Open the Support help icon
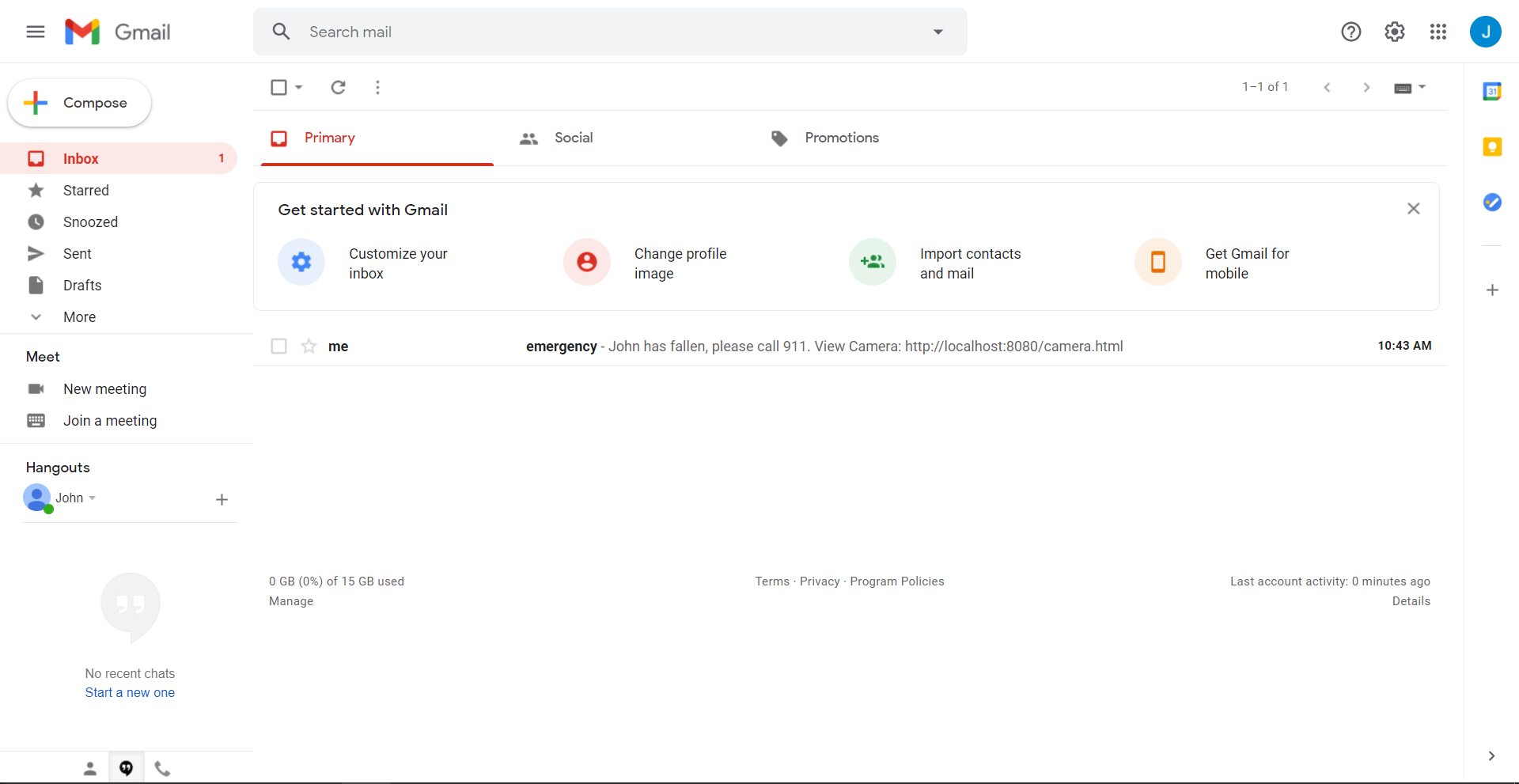Image resolution: width=1519 pixels, height=784 pixels. pyautogui.click(x=1351, y=32)
